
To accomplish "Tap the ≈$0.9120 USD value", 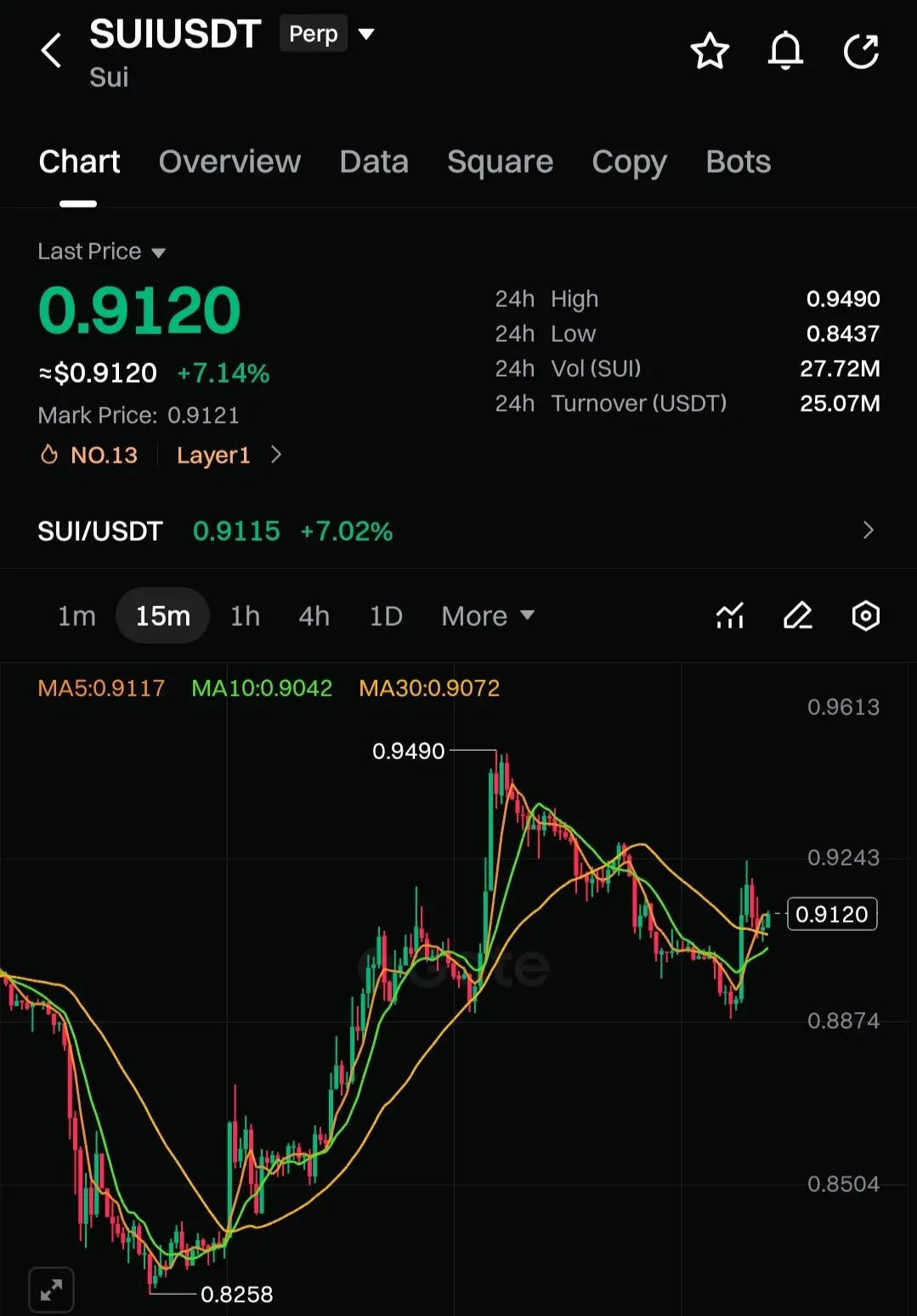I will pos(98,372).
